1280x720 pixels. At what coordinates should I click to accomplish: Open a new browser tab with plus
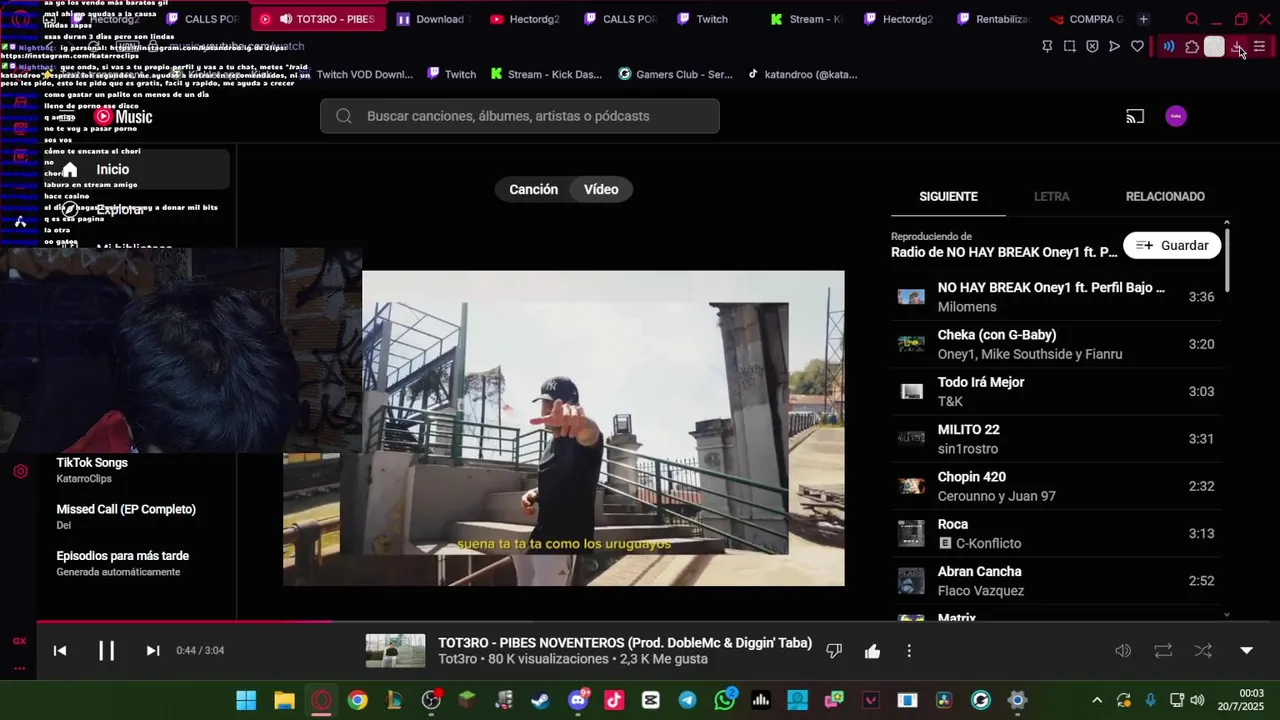point(1143,19)
